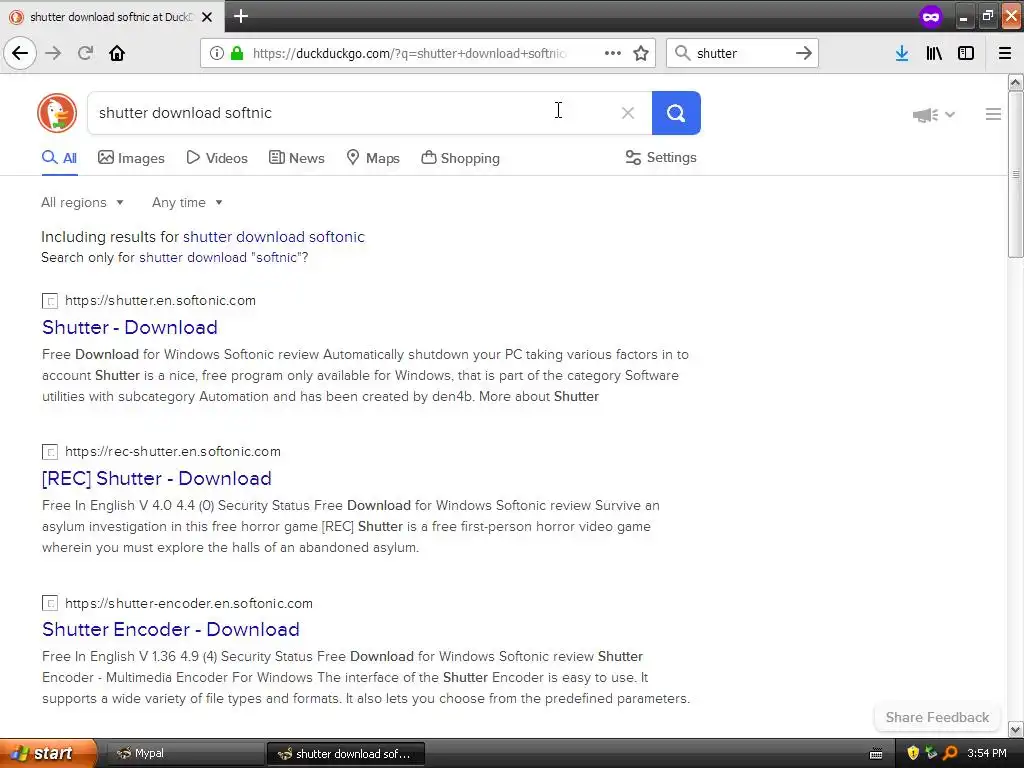This screenshot has height=768, width=1024.
Task: Open the library bookmarks and history icon
Action: point(934,53)
